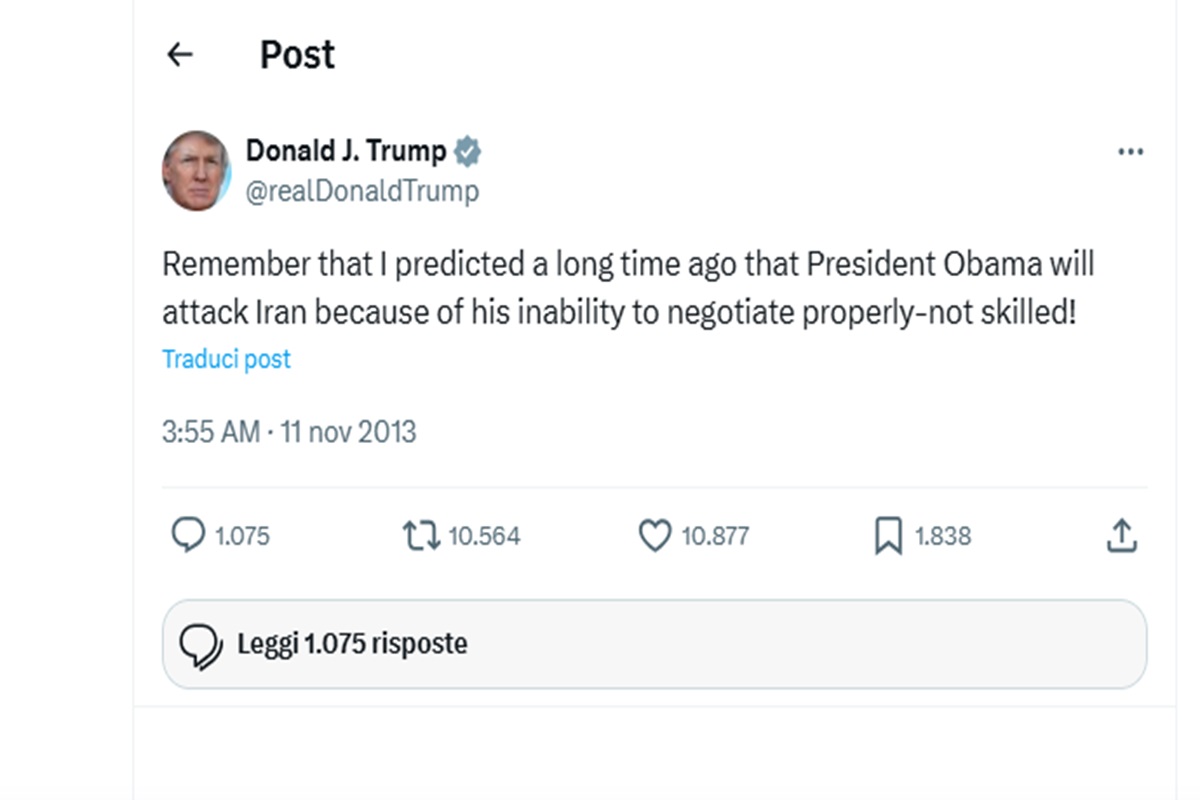Go back using the left arrow
Image resolution: width=1200 pixels, height=800 pixels.
click(x=180, y=54)
